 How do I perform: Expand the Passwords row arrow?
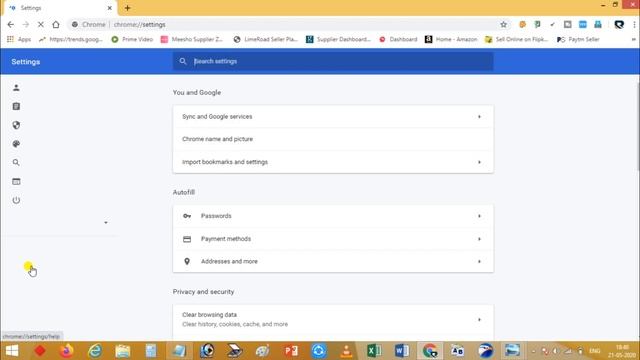pos(479,216)
